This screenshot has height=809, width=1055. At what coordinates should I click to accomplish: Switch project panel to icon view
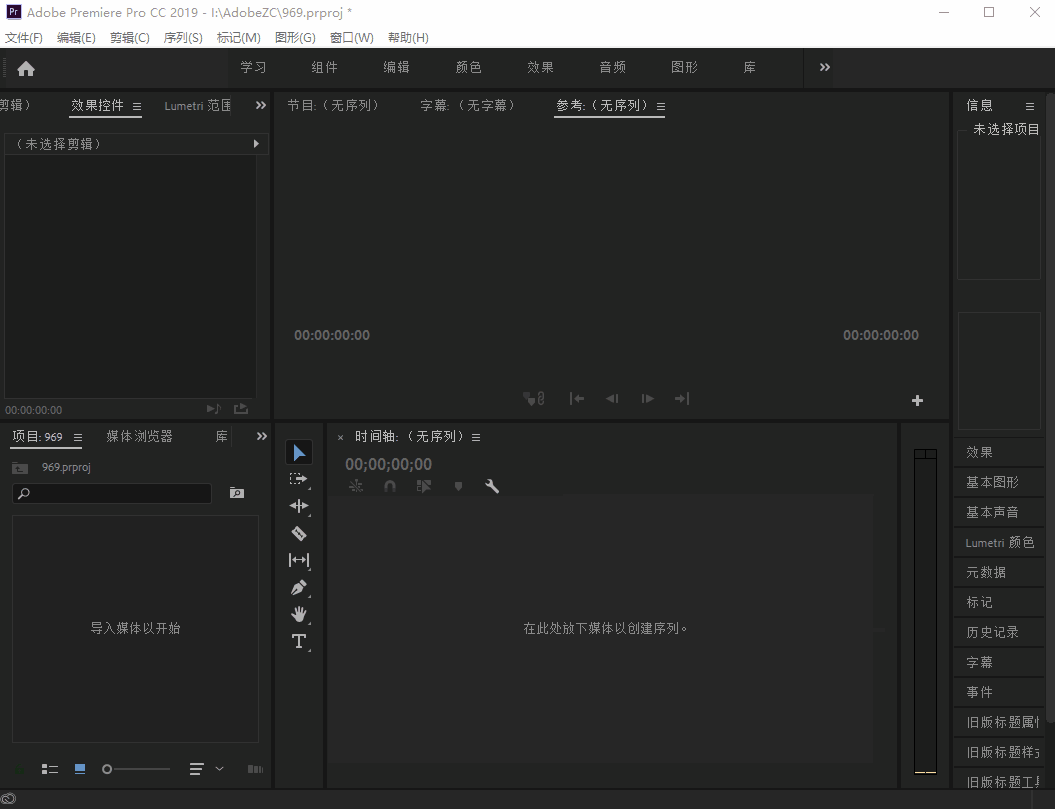(80, 769)
